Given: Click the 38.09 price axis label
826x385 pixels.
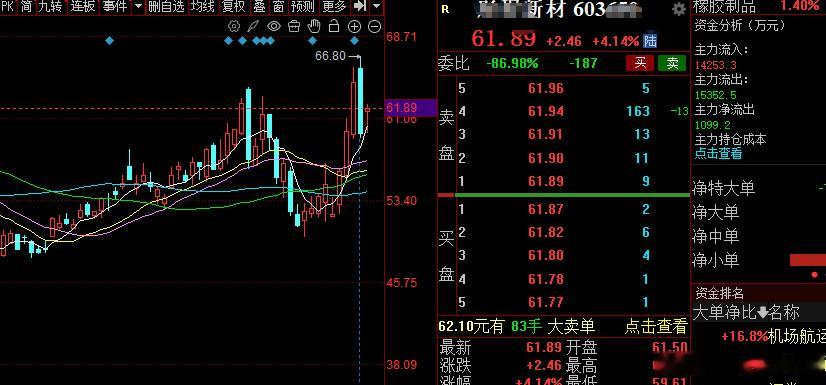Looking at the screenshot, I should coord(401,364).
